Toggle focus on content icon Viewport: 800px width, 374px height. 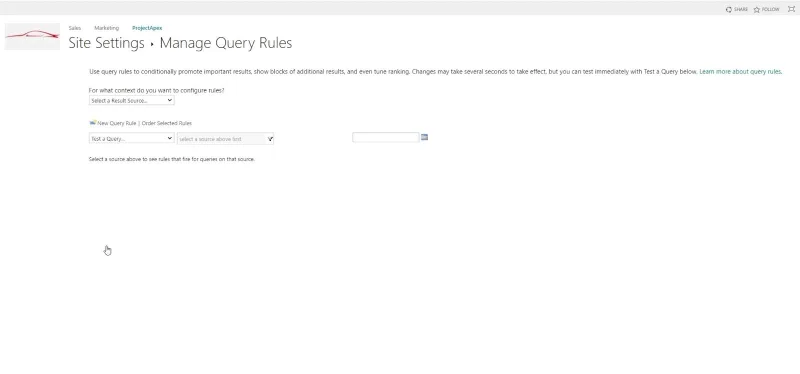pos(791,9)
